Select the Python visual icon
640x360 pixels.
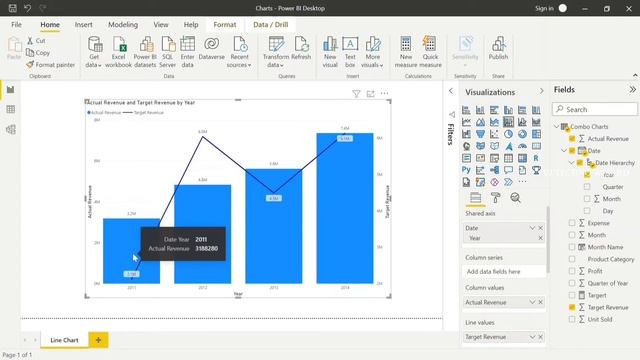pos(466,170)
